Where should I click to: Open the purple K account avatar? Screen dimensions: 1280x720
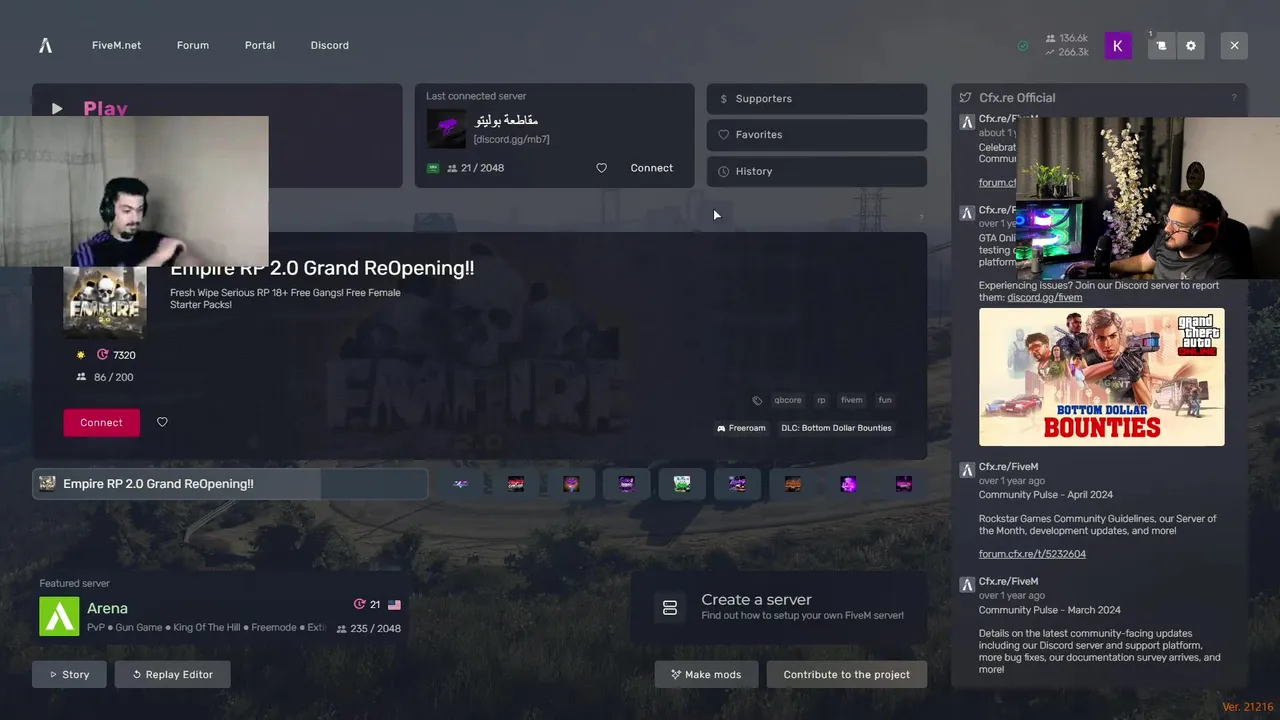pos(1118,46)
